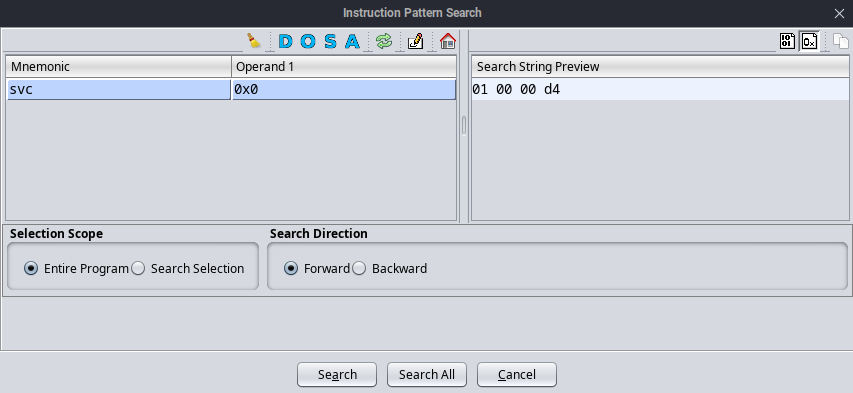Click the vertical split pane divider handle
The height and width of the screenshot is (393, 853).
pyautogui.click(x=464, y=125)
